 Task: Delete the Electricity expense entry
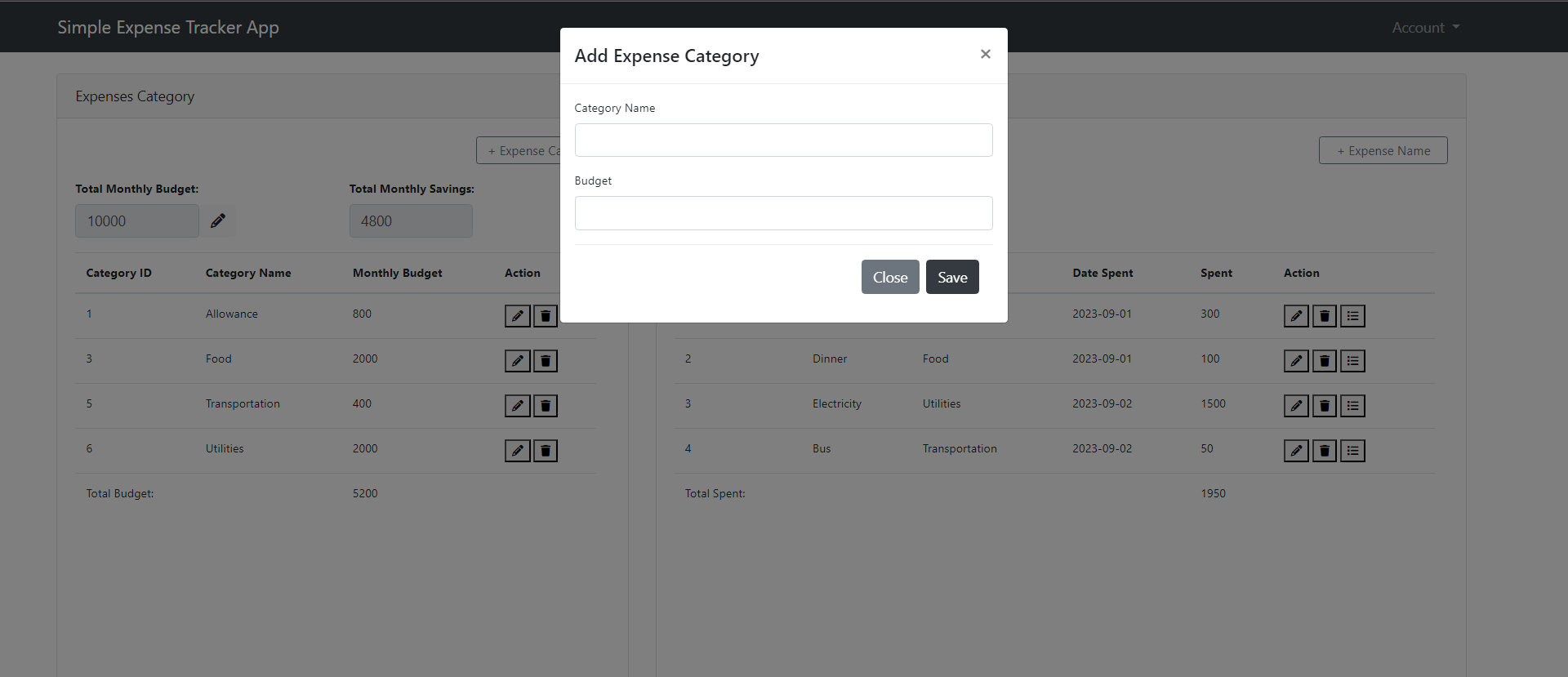click(x=1325, y=406)
